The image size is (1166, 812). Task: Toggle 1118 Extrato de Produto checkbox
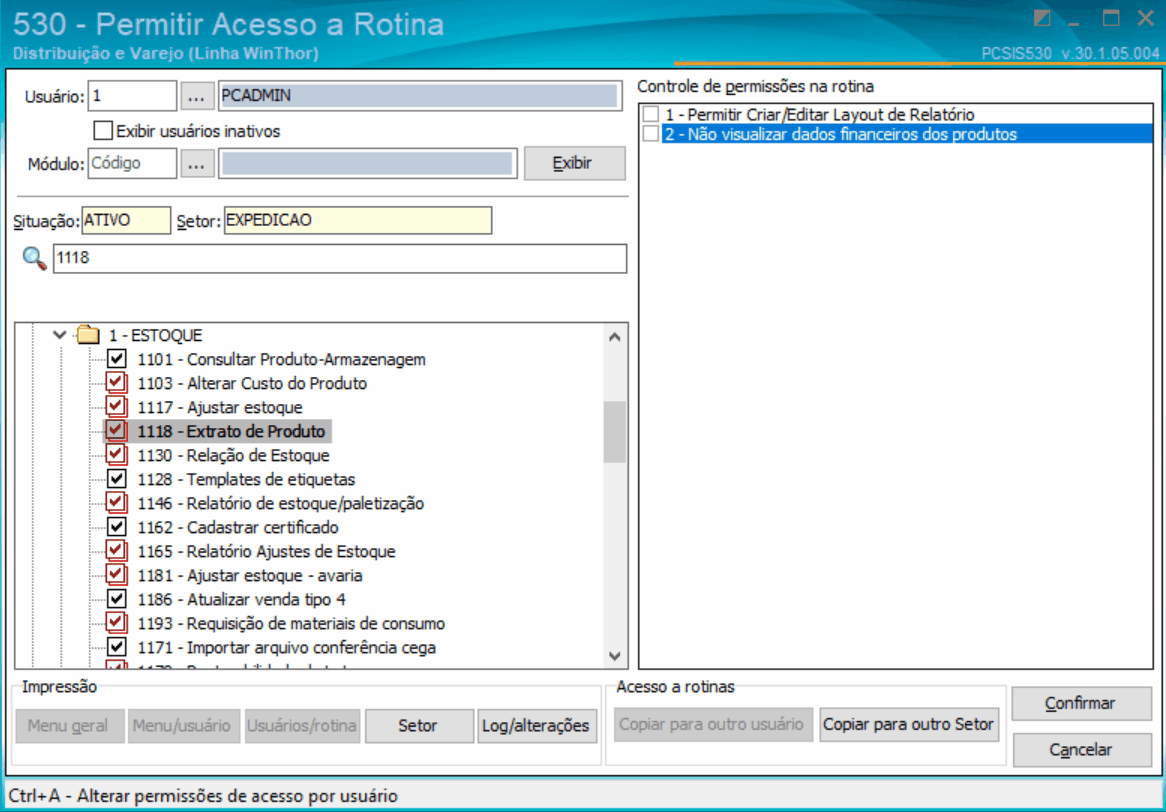(116, 431)
